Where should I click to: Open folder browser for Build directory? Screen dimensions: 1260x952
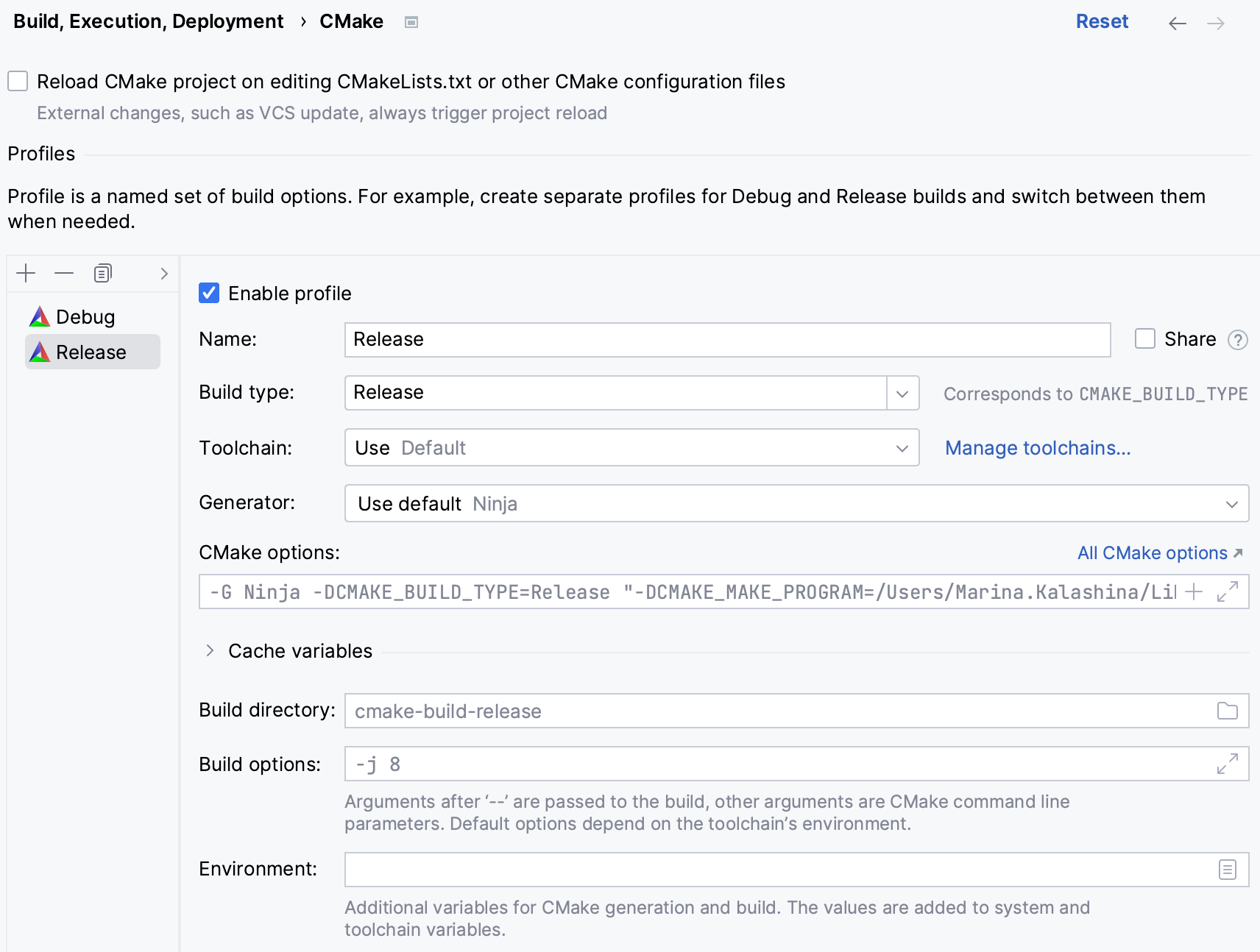(x=1226, y=711)
